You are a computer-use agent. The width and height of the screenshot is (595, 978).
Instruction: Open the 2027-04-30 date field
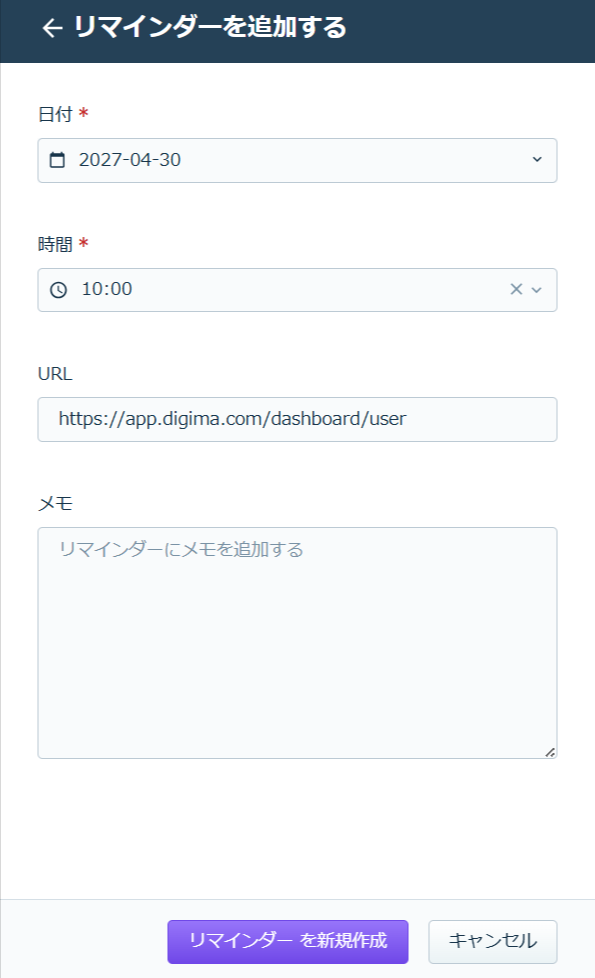coord(298,160)
